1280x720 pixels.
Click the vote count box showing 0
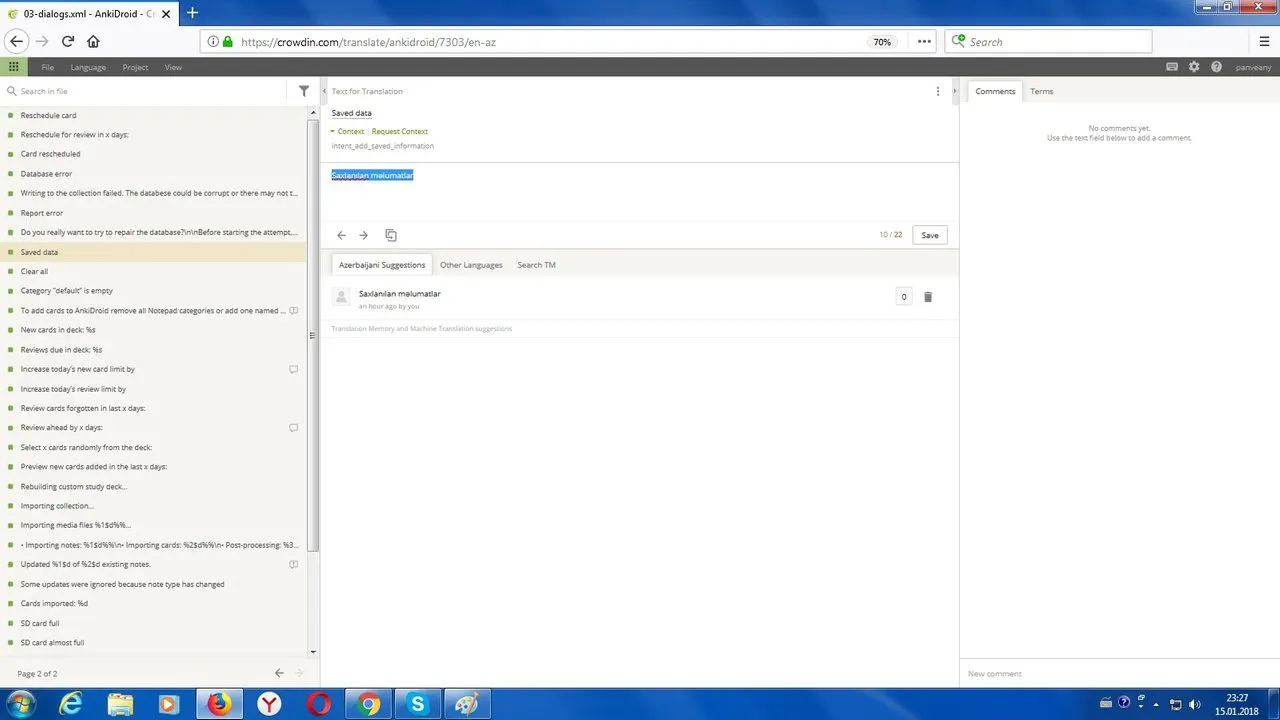click(904, 297)
